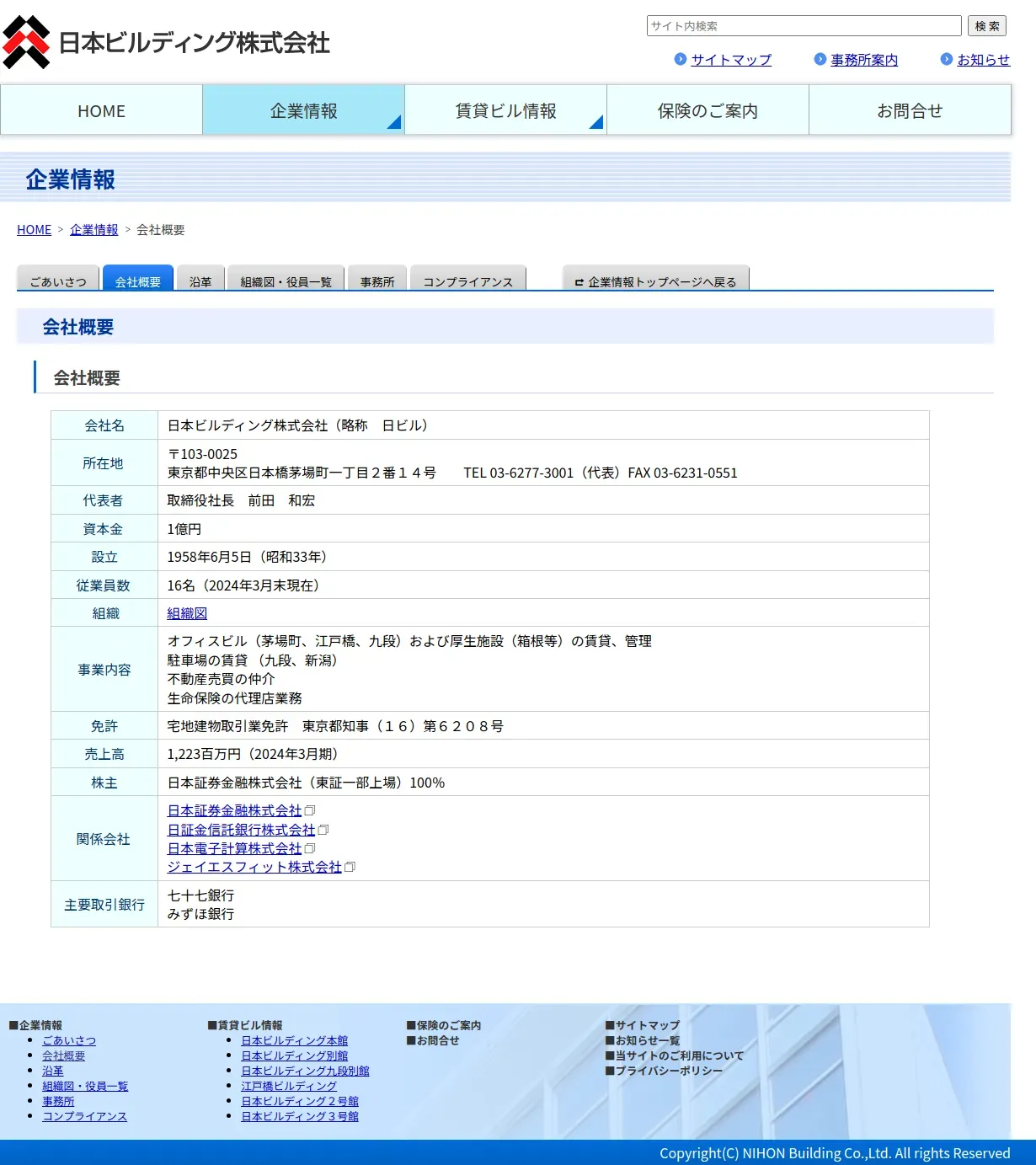The height and width of the screenshot is (1165, 1036).
Task: Open お問合せ in main navigation
Action: (910, 110)
